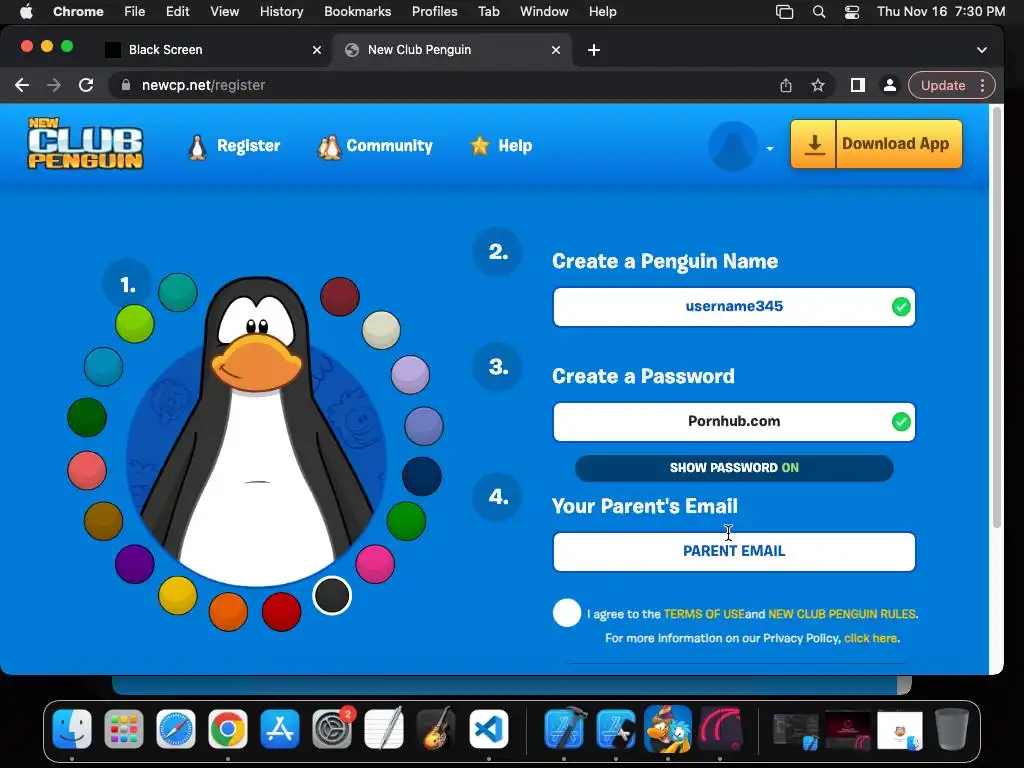The height and width of the screenshot is (768, 1024).
Task: Close the New Club Penguin tab
Action: (x=556, y=50)
